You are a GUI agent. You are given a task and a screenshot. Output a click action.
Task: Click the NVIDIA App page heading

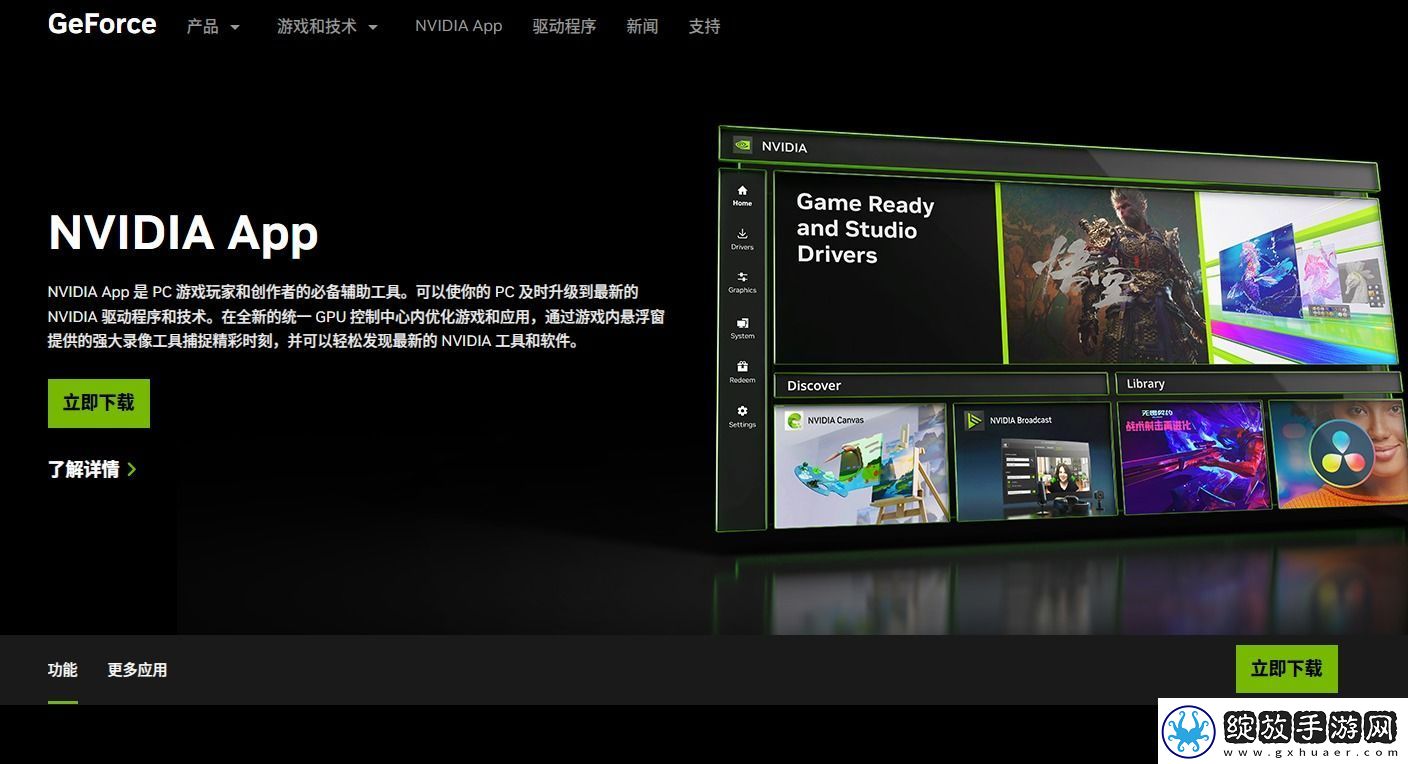point(183,233)
